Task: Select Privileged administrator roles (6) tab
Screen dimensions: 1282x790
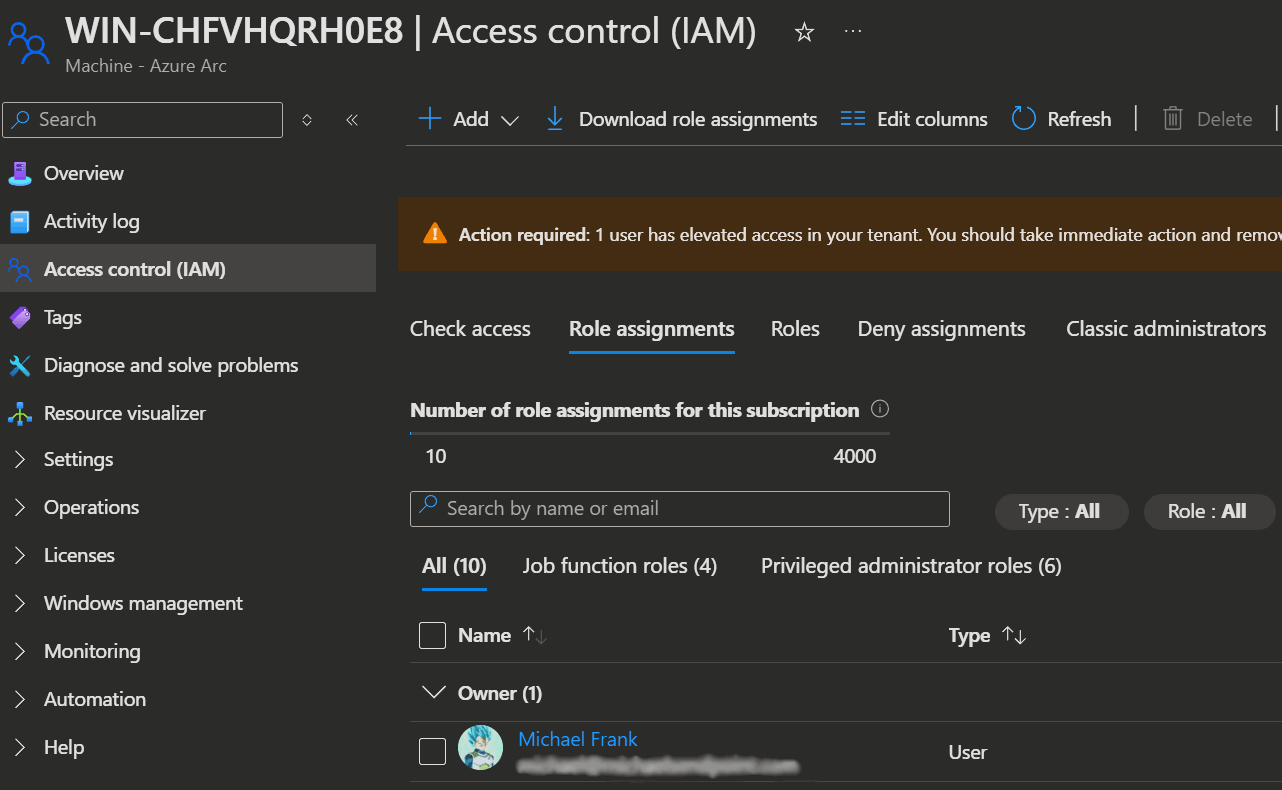Action: [911, 566]
